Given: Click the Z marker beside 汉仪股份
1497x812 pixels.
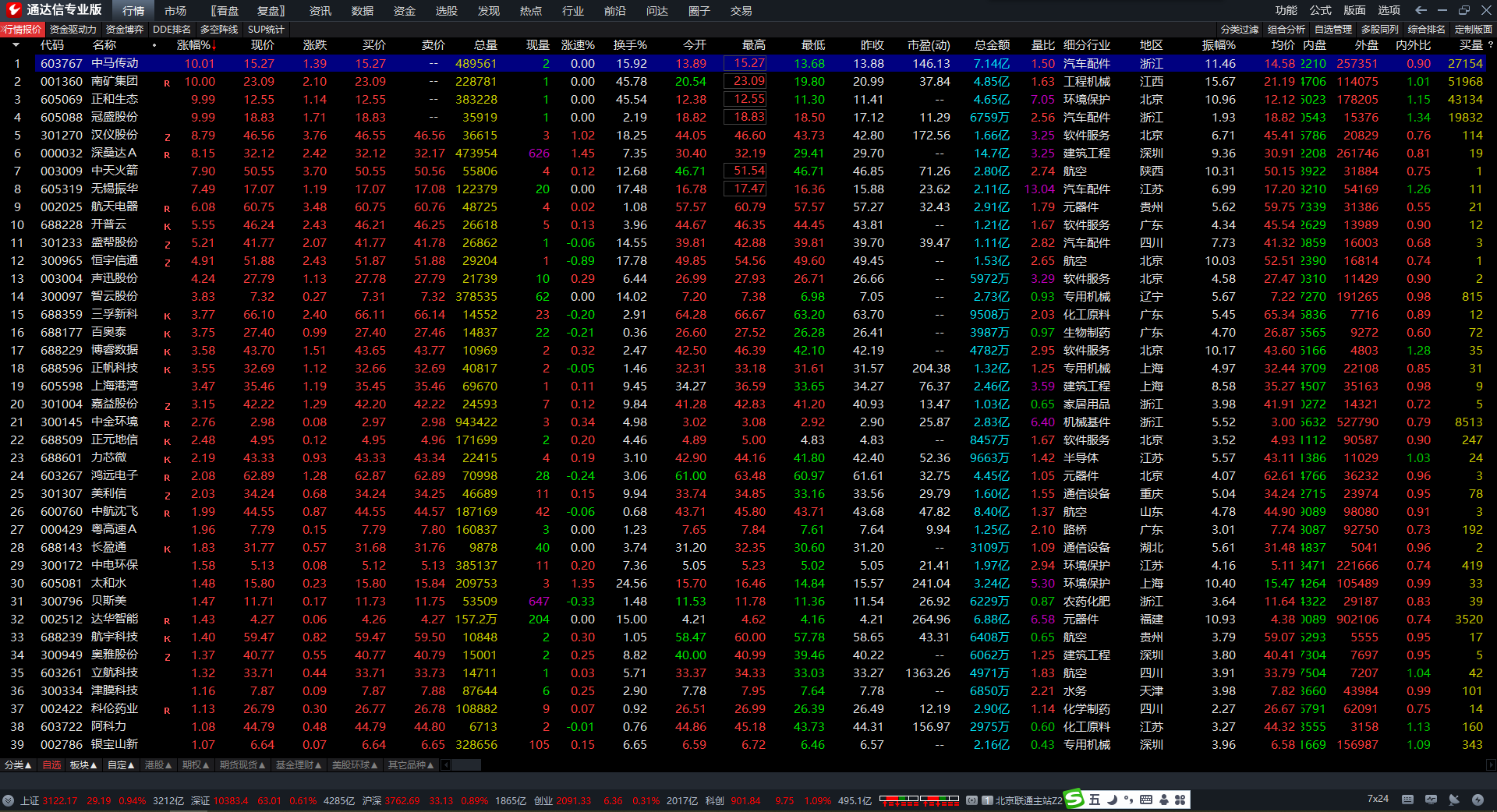Looking at the screenshot, I should coord(167,136).
